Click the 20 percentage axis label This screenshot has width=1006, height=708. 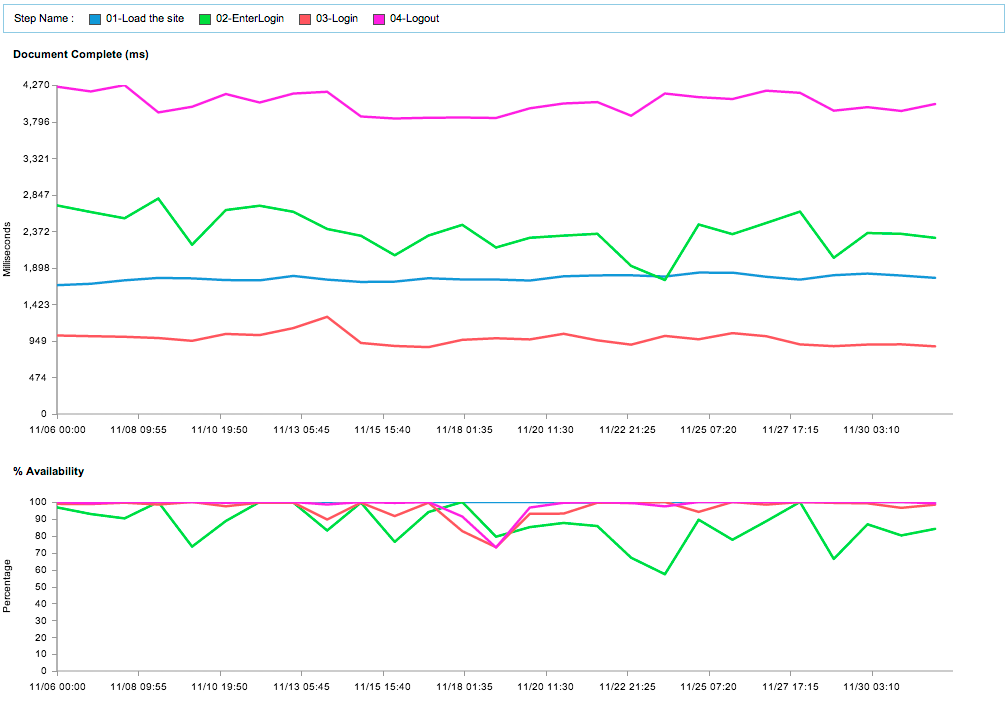pos(42,637)
